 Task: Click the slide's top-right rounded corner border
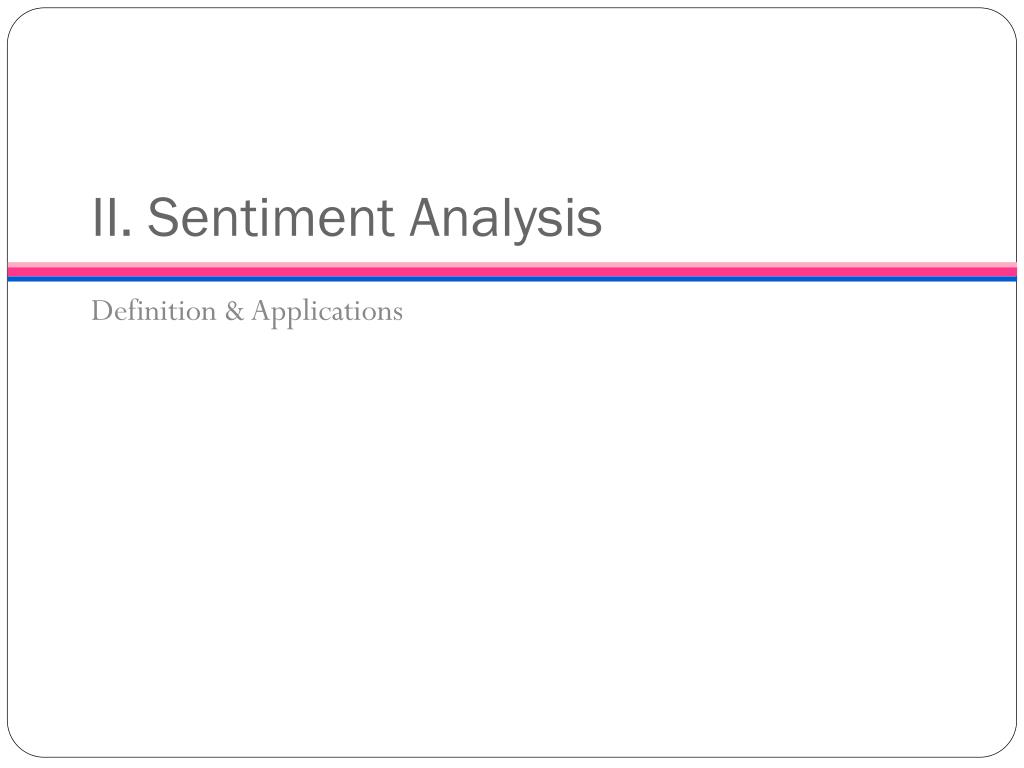click(1005, 20)
